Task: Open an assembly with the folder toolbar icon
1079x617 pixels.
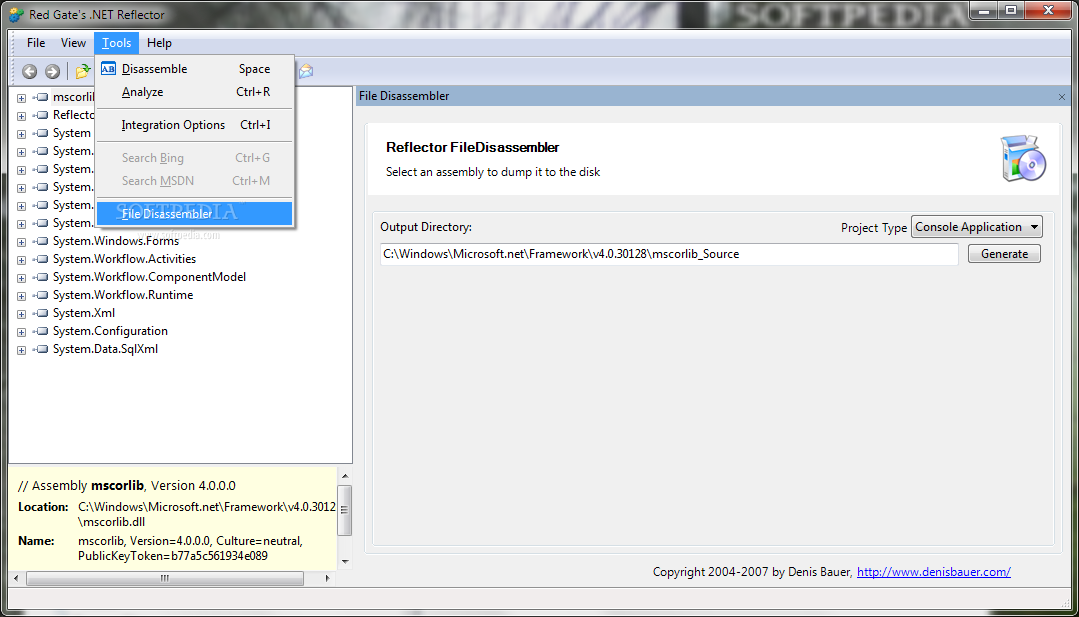Action: tap(83, 71)
